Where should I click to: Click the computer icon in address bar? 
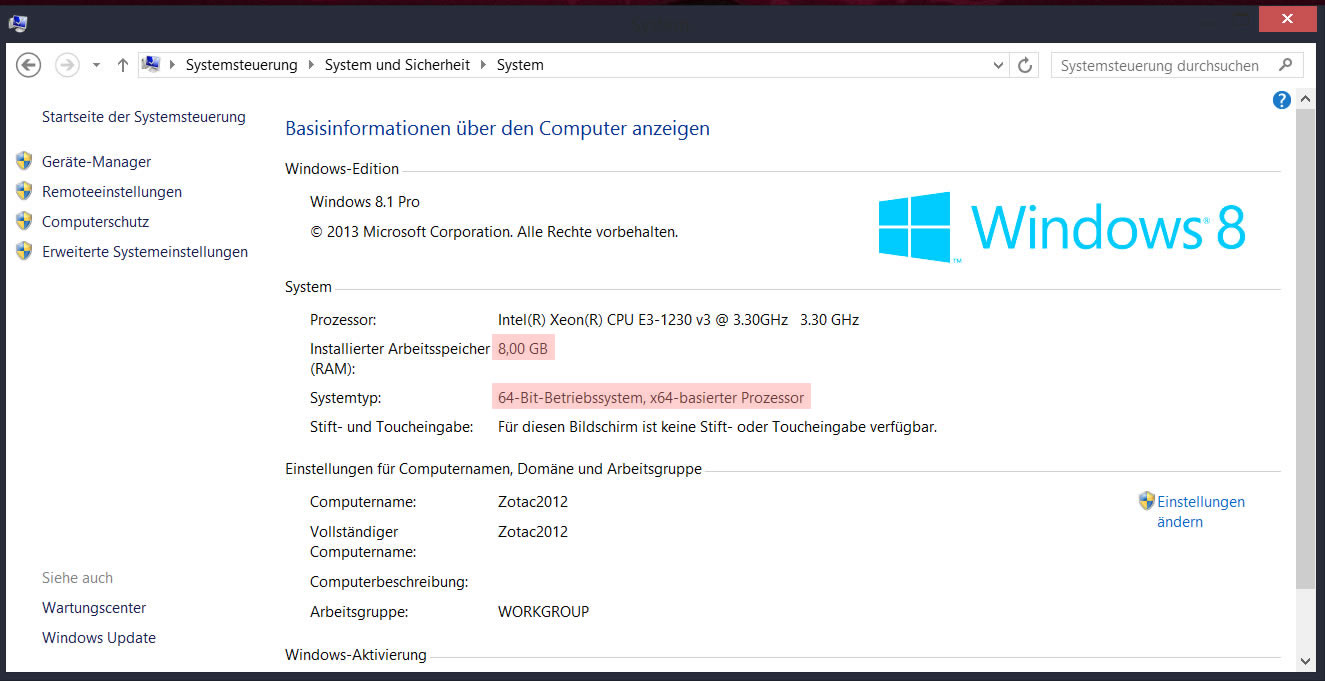tap(151, 65)
